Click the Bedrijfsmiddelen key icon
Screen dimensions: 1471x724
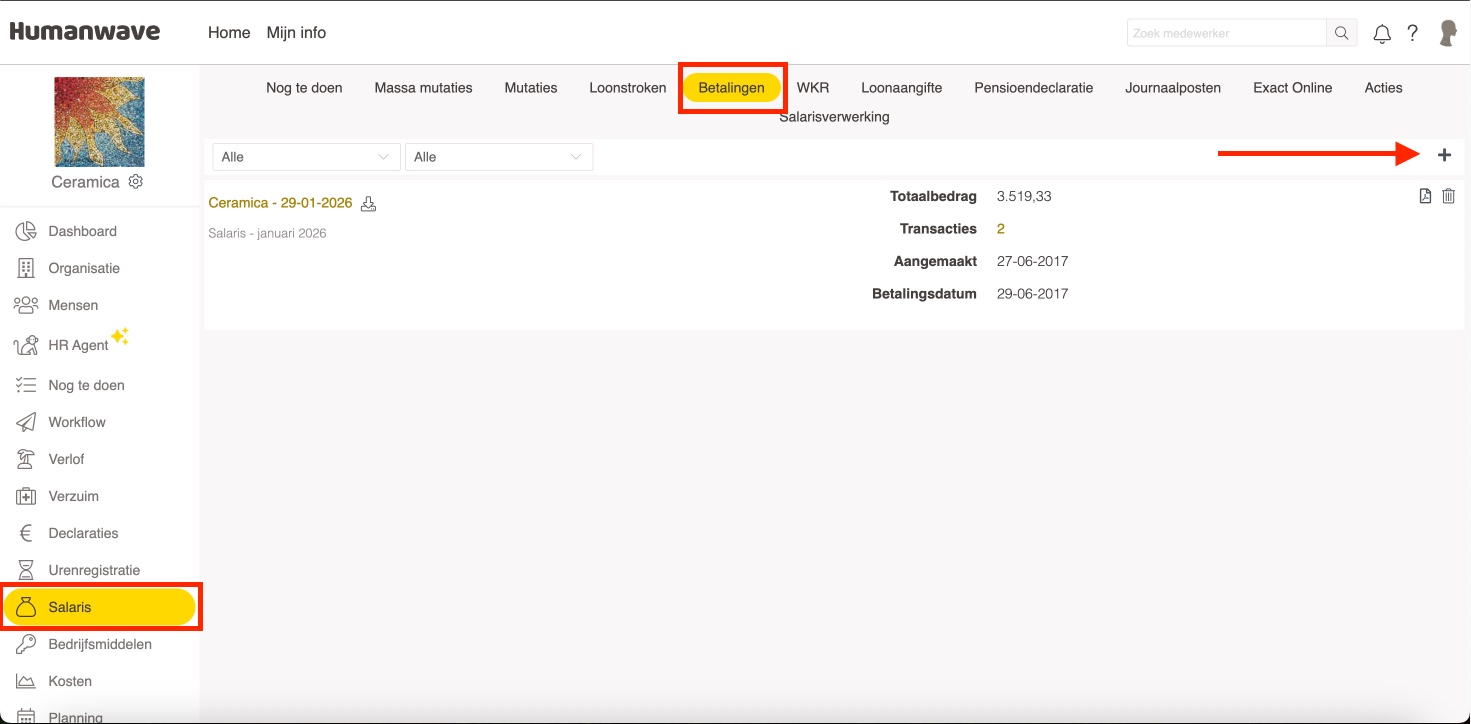pos(26,644)
